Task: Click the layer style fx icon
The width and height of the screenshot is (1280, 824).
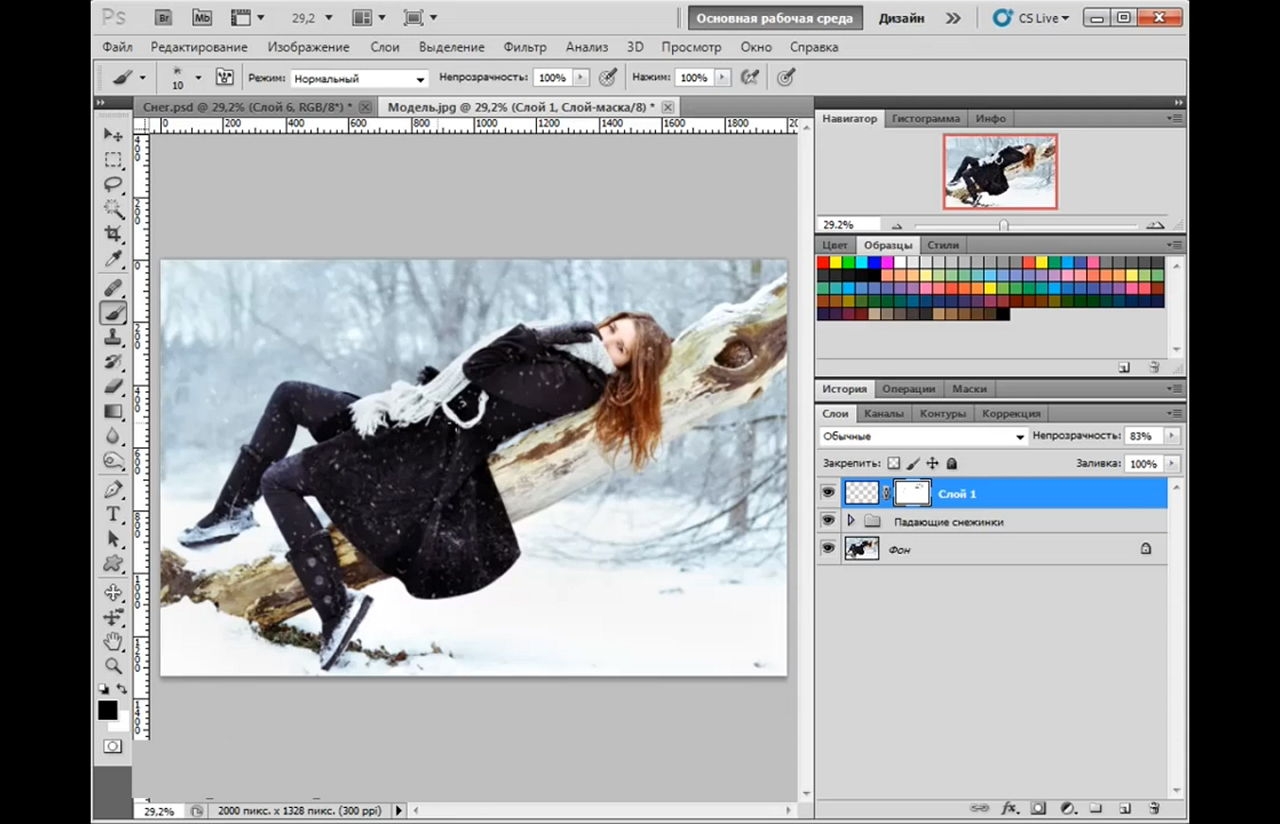Action: point(1010,808)
